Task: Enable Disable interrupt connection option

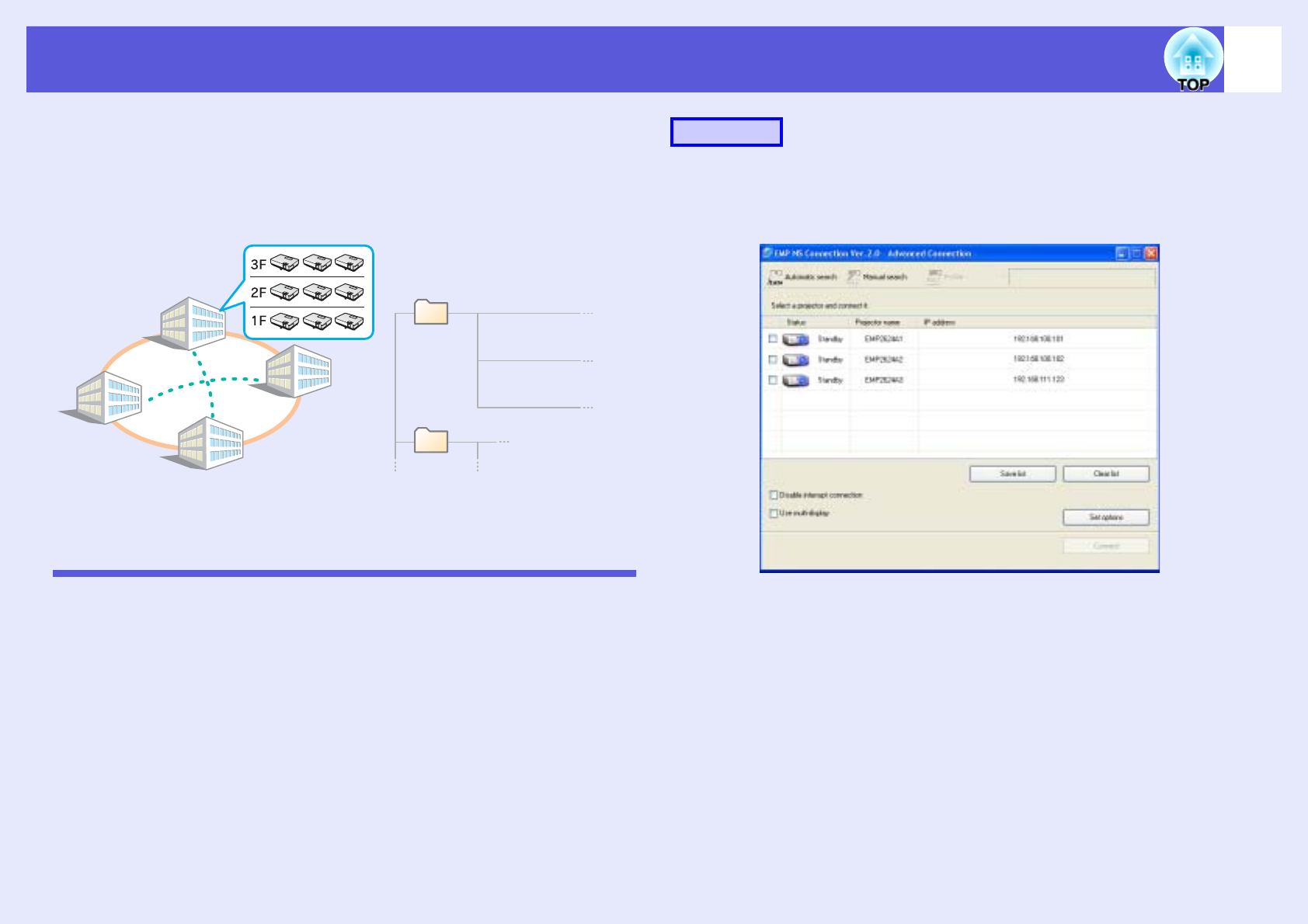Action: pos(774,495)
